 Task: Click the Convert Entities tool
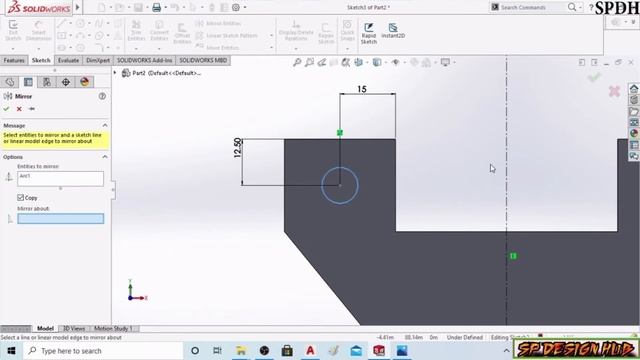[x=159, y=31]
